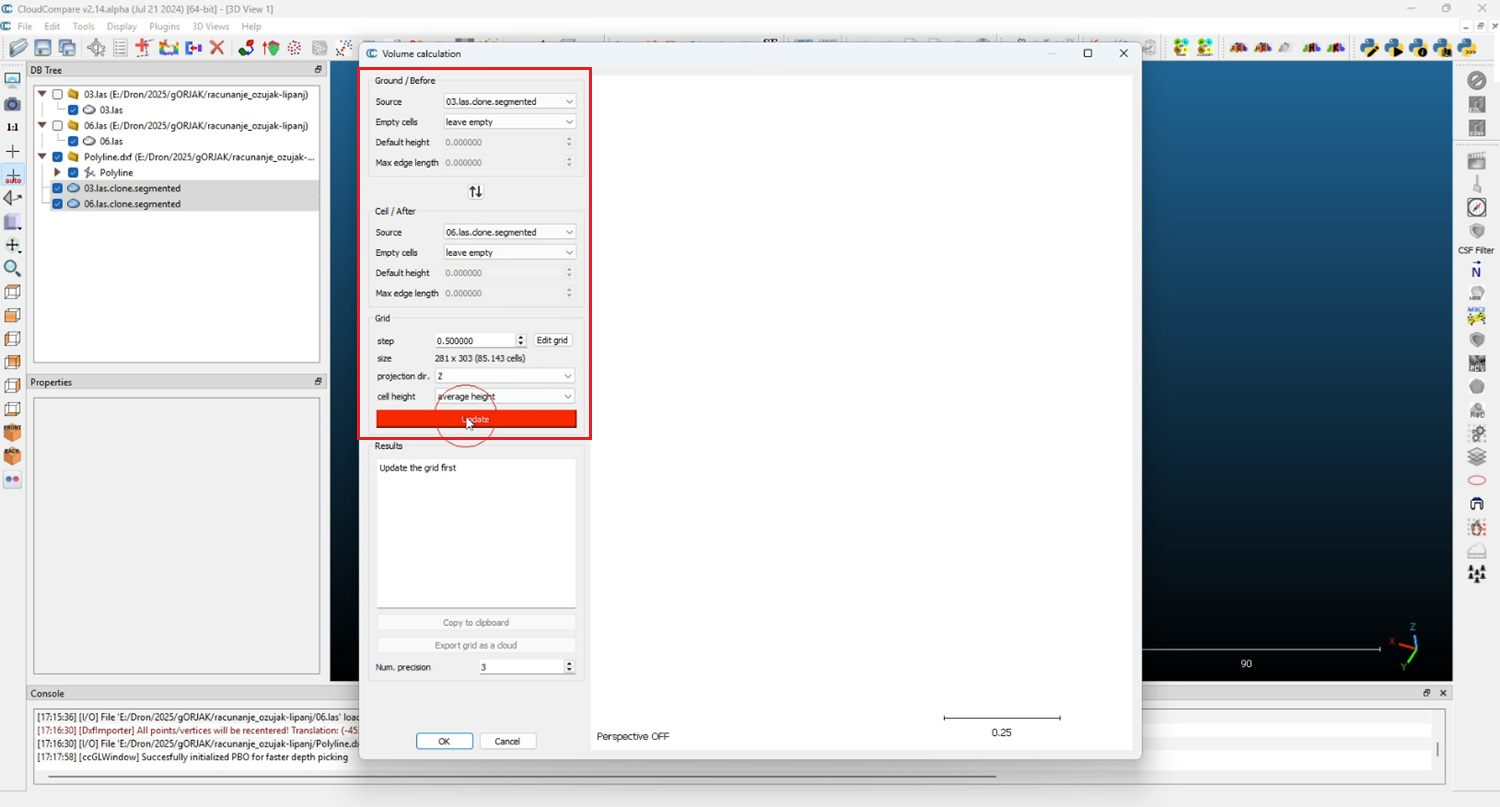Click the Open file folder icon
Screen dimensions: 1500x807
click(18, 48)
